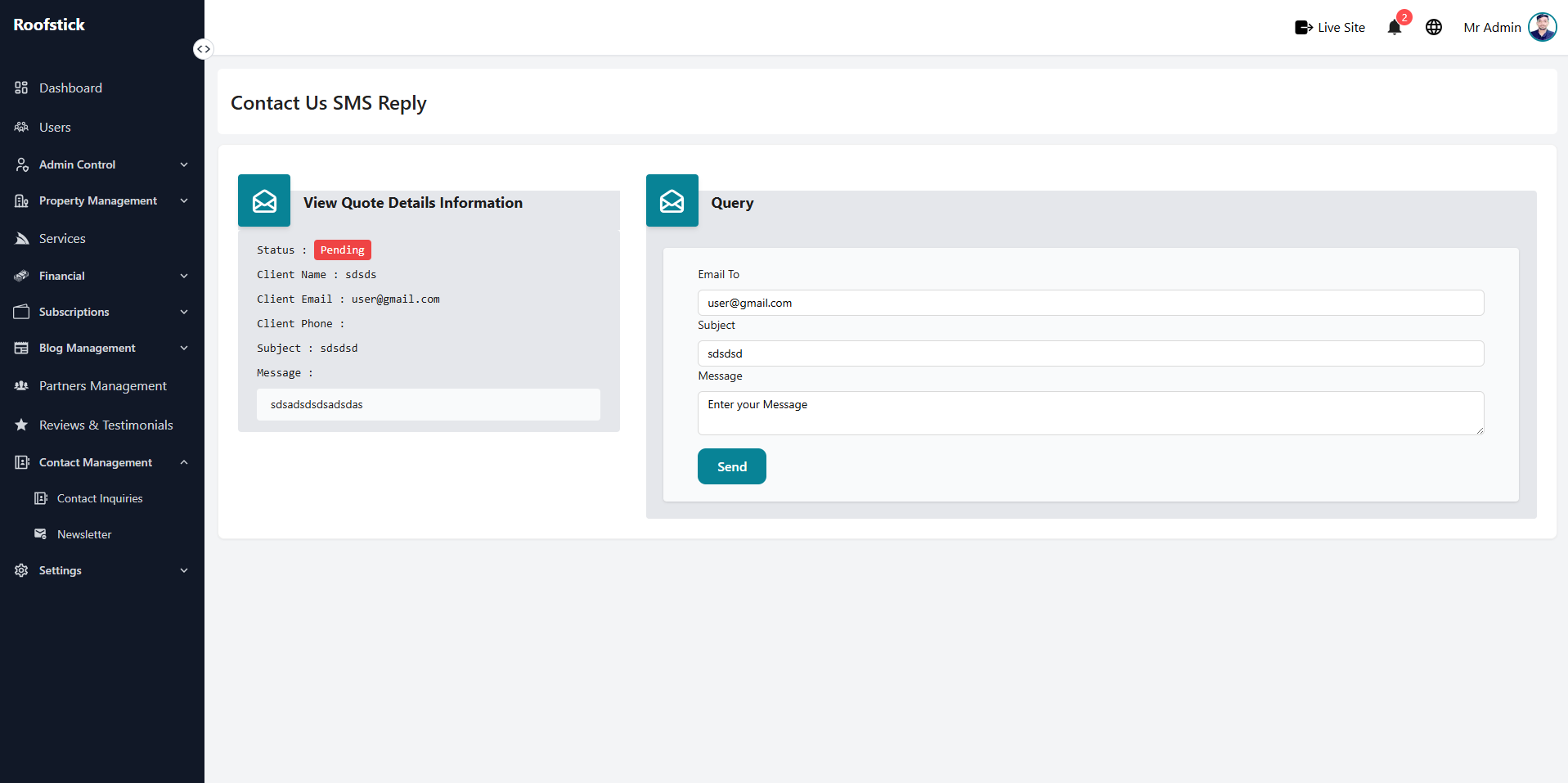1568x783 pixels.
Task: Open Newsletter submenu item
Action: tap(84, 534)
